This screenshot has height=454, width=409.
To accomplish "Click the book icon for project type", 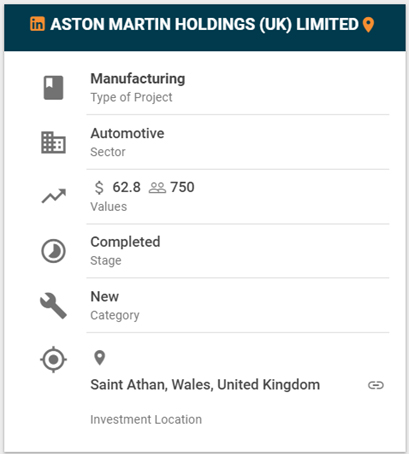I will pyautogui.click(x=53, y=88).
